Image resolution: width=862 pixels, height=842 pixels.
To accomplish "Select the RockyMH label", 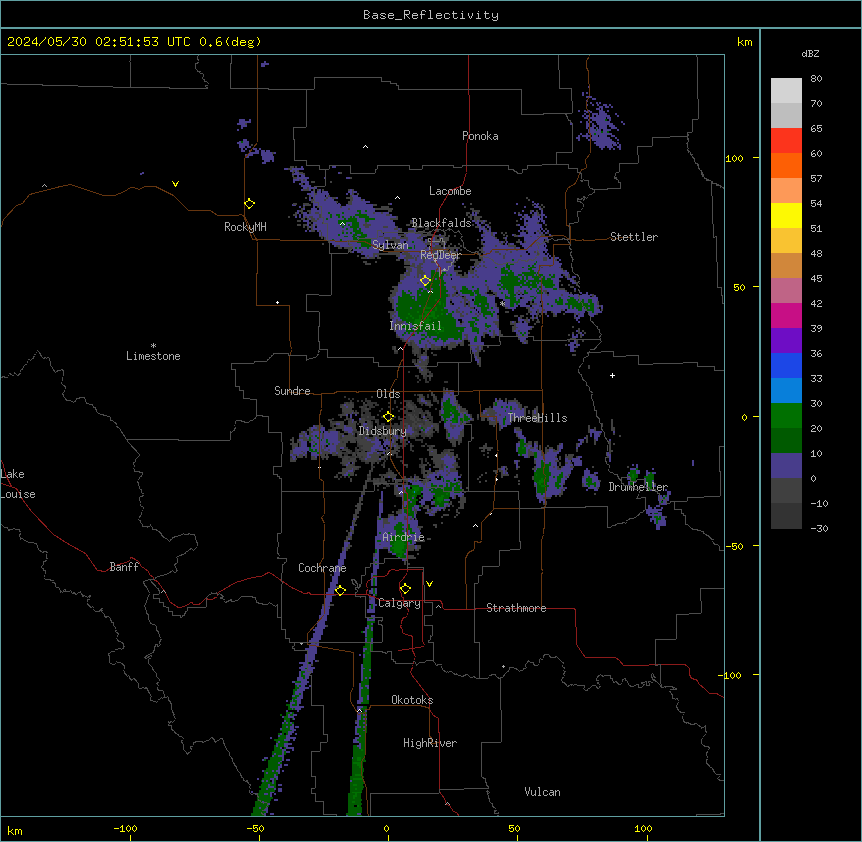I will (x=245, y=227).
